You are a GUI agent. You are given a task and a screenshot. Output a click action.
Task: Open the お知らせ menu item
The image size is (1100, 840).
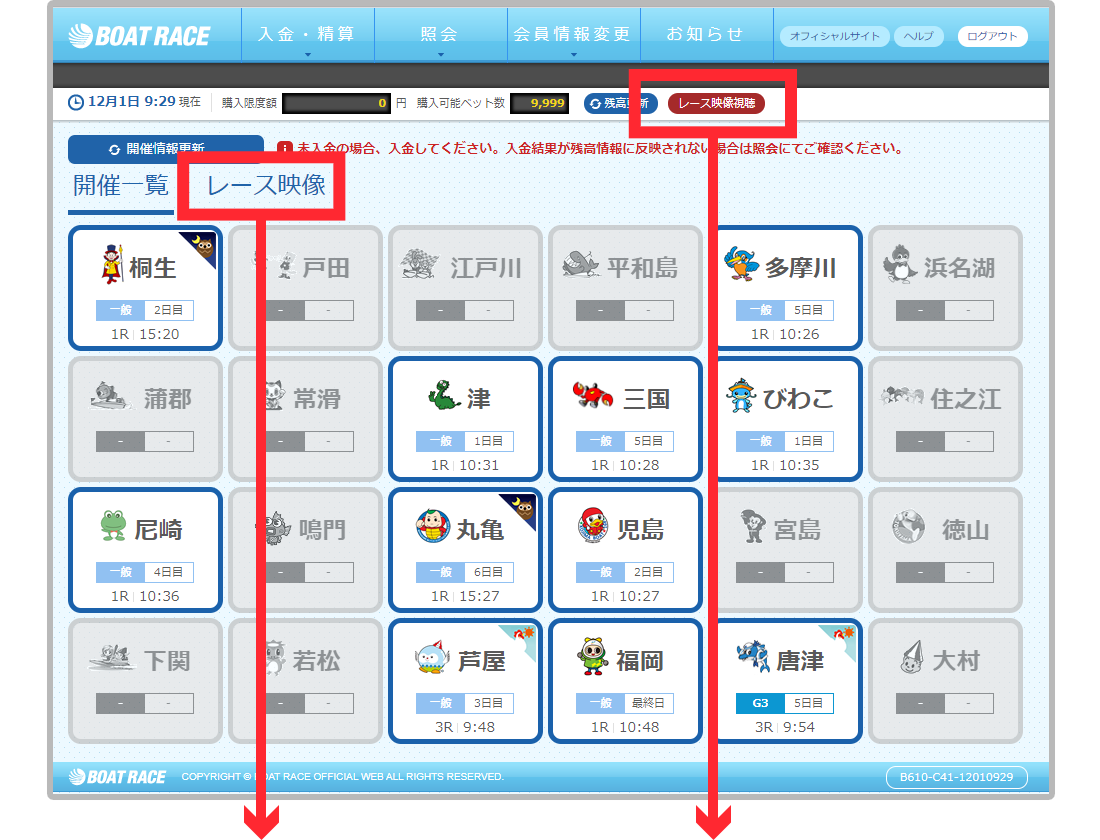[705, 35]
